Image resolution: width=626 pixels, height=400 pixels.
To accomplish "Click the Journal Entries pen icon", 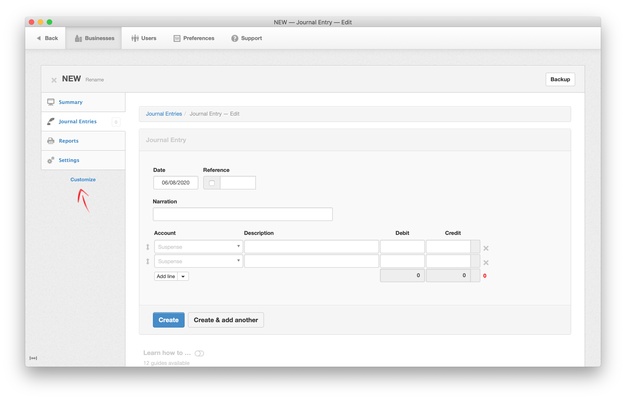I will (51, 121).
